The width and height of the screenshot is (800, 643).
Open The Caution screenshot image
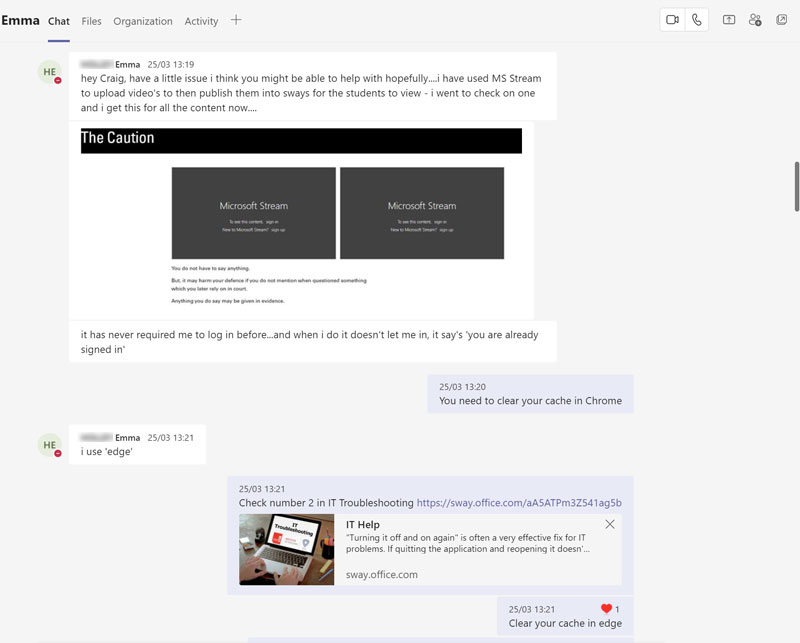point(301,219)
